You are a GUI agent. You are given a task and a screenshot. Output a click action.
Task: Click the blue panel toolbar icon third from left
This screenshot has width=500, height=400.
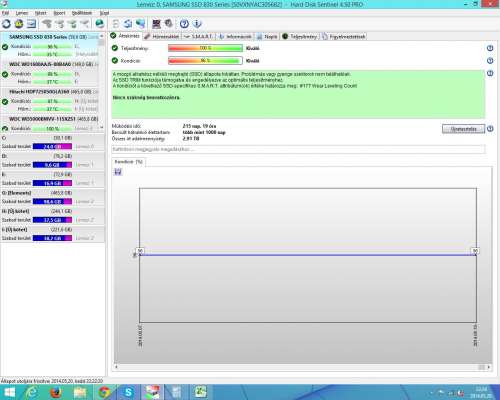(31, 24)
